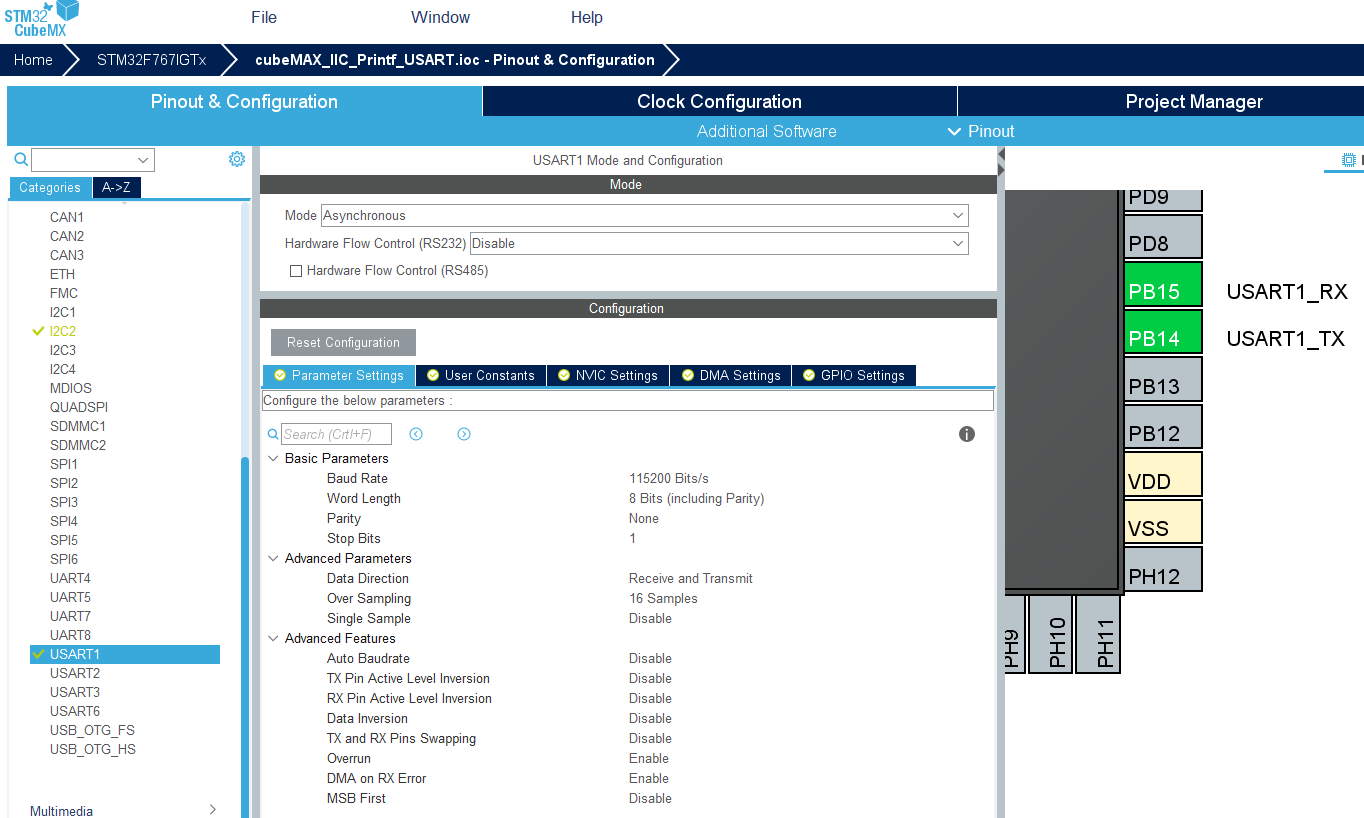Click Word Length value 8 Bits (including Parity)
Viewport: 1364px width, 818px height.
696,498
